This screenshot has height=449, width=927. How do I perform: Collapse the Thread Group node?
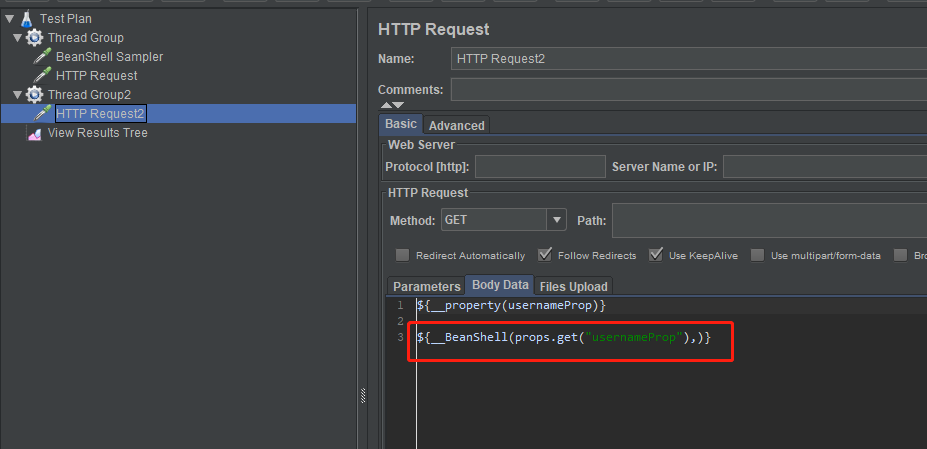[18, 38]
